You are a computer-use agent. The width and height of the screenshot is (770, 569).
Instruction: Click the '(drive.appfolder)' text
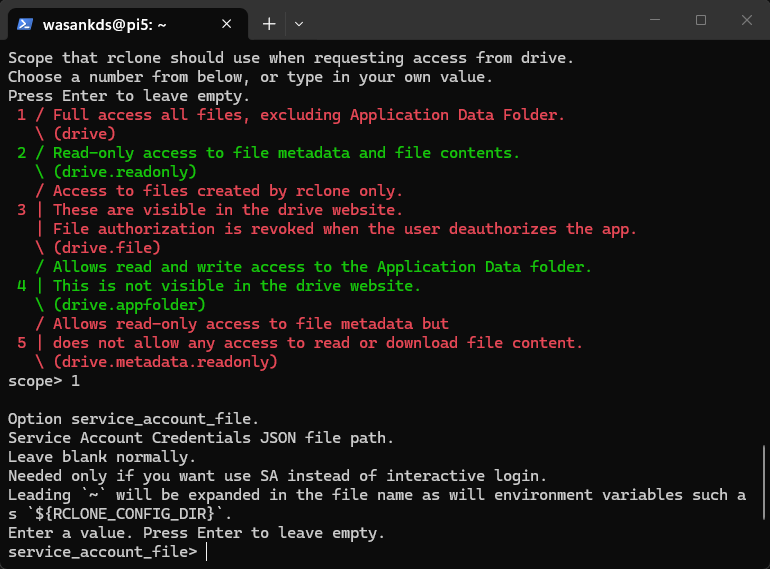click(129, 305)
